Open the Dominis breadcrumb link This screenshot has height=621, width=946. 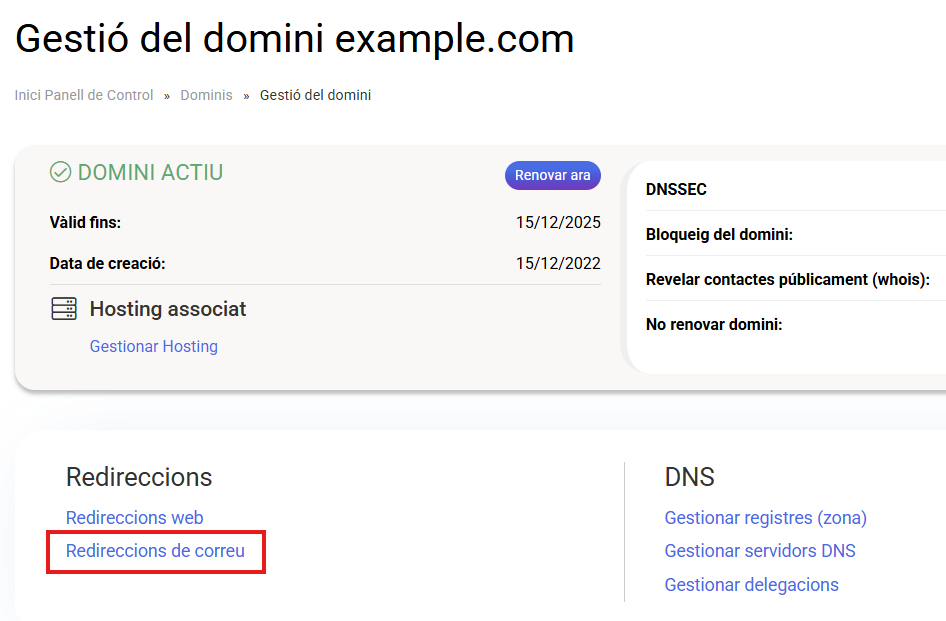(x=206, y=96)
